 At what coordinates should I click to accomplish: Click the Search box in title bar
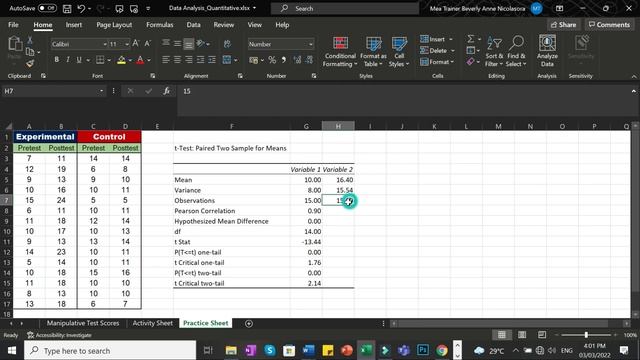(x=345, y=8)
